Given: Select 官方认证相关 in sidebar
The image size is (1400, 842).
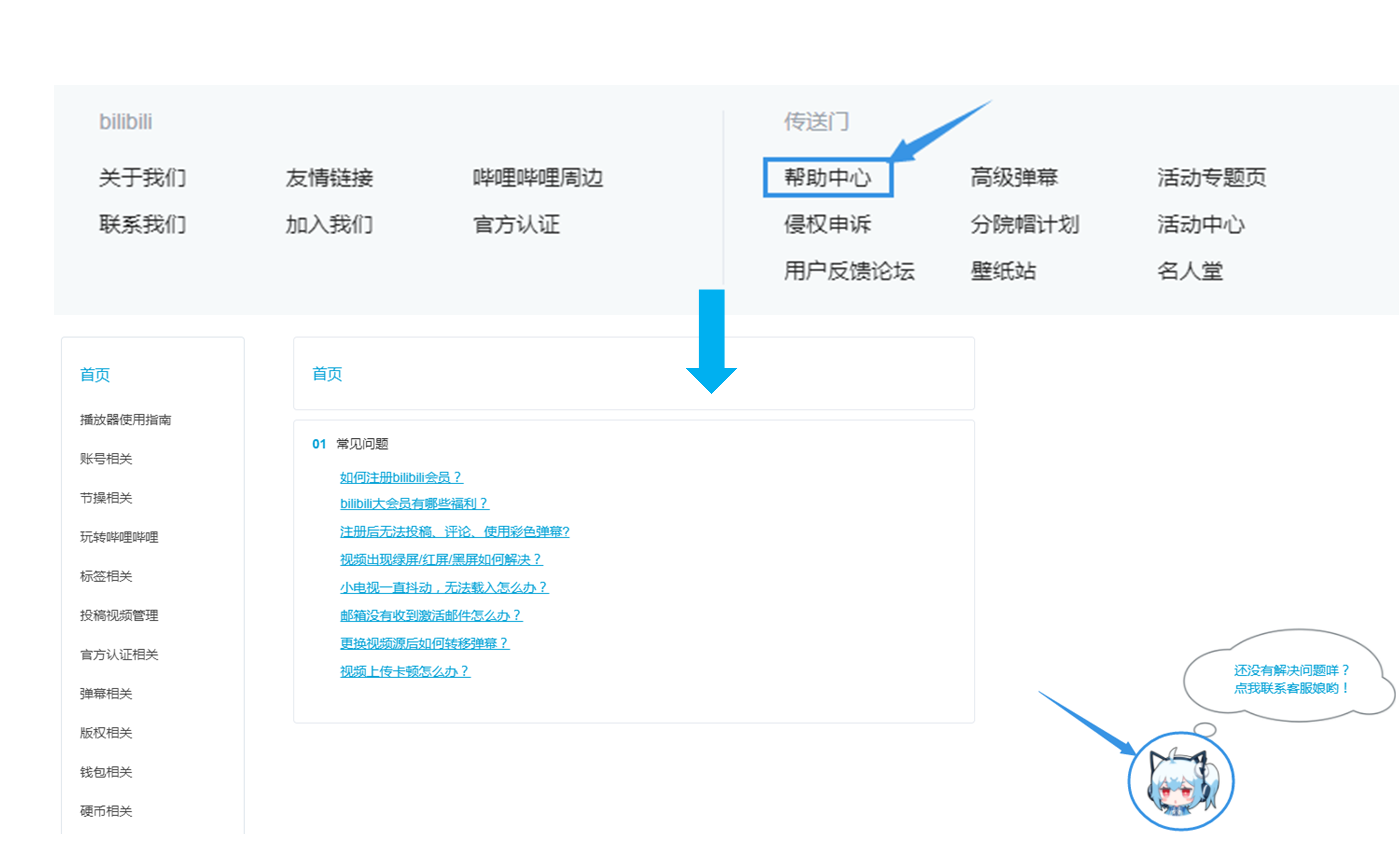Looking at the screenshot, I should 119,654.
